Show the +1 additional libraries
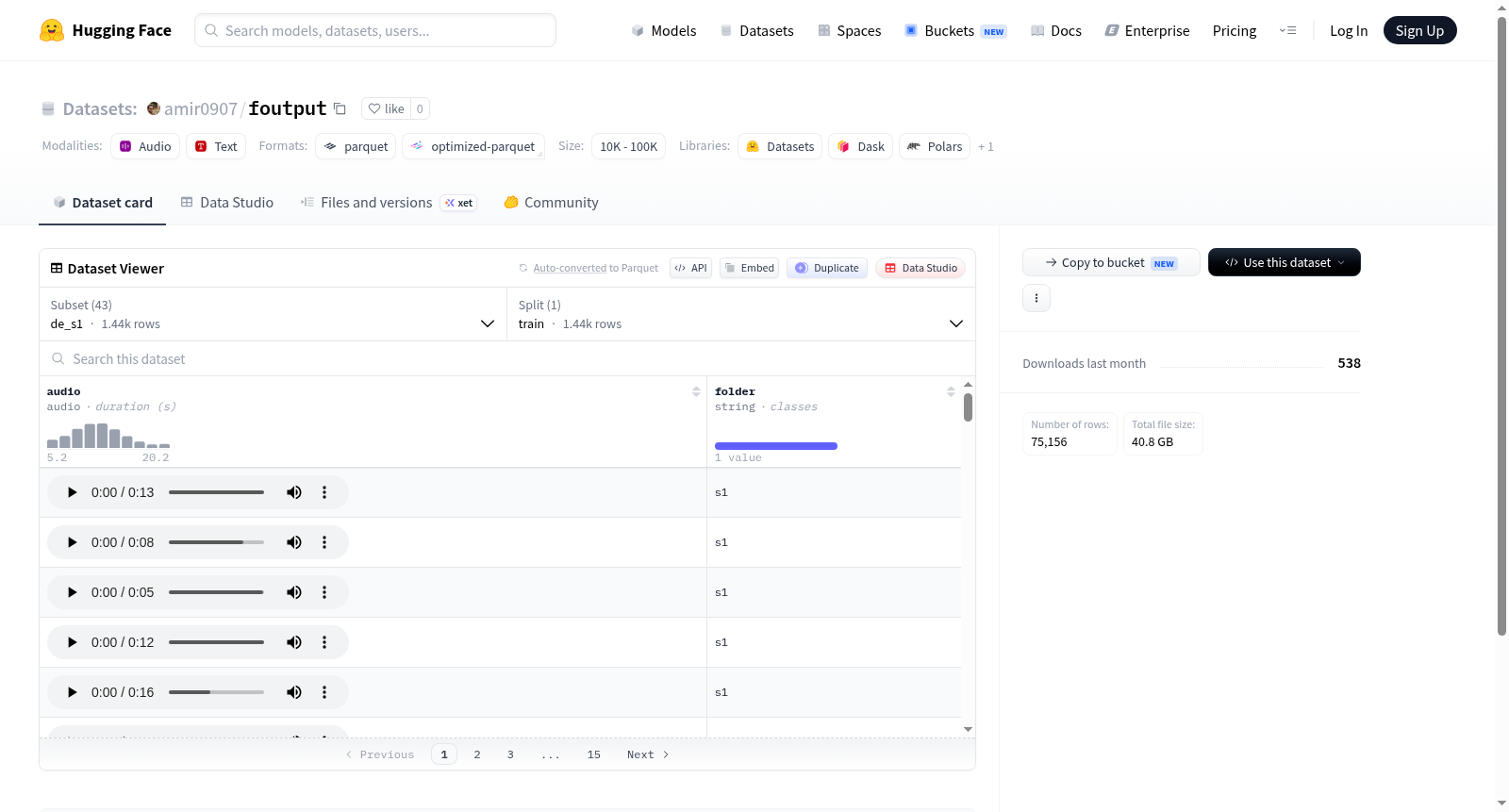 (x=986, y=146)
